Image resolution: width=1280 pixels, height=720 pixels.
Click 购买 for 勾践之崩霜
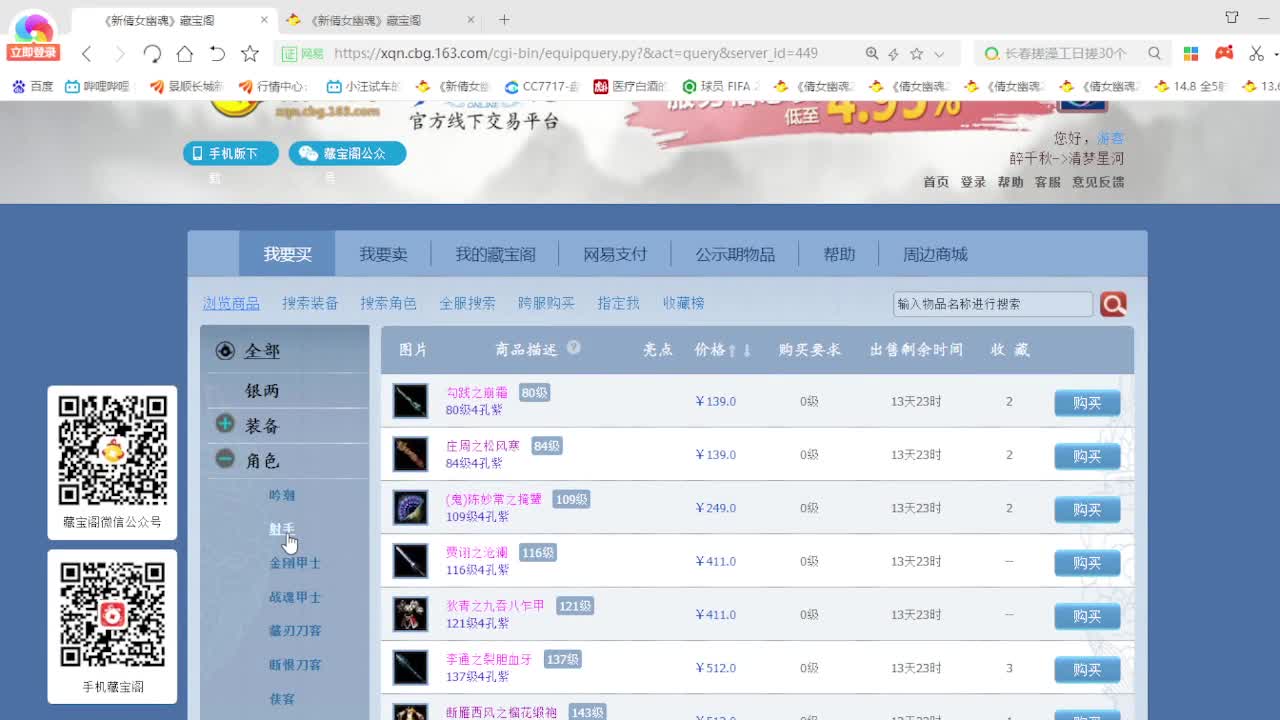[1087, 402]
